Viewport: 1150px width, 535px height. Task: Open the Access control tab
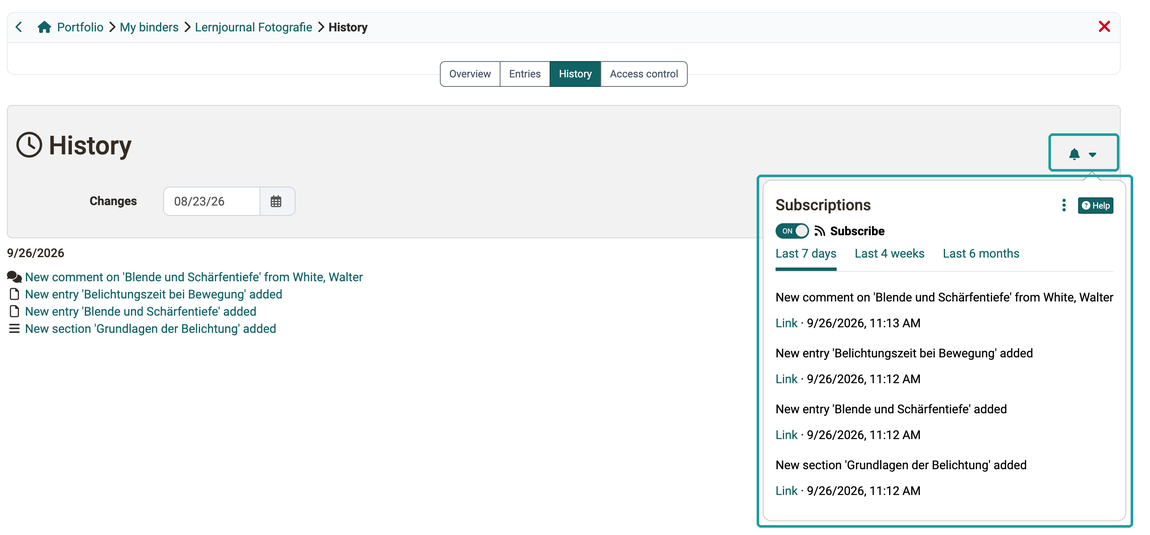(x=644, y=74)
